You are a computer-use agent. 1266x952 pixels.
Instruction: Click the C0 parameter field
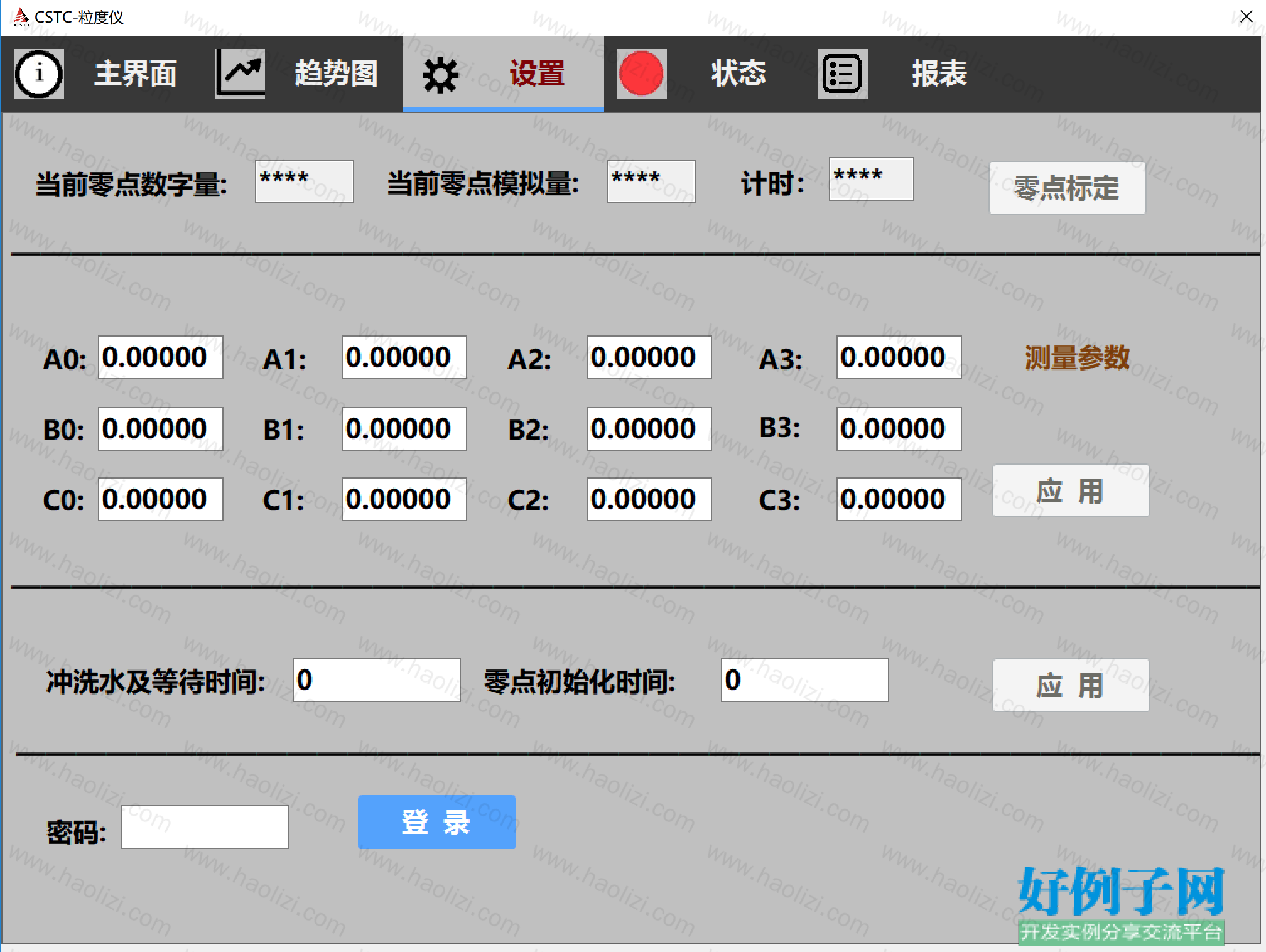pos(161,499)
